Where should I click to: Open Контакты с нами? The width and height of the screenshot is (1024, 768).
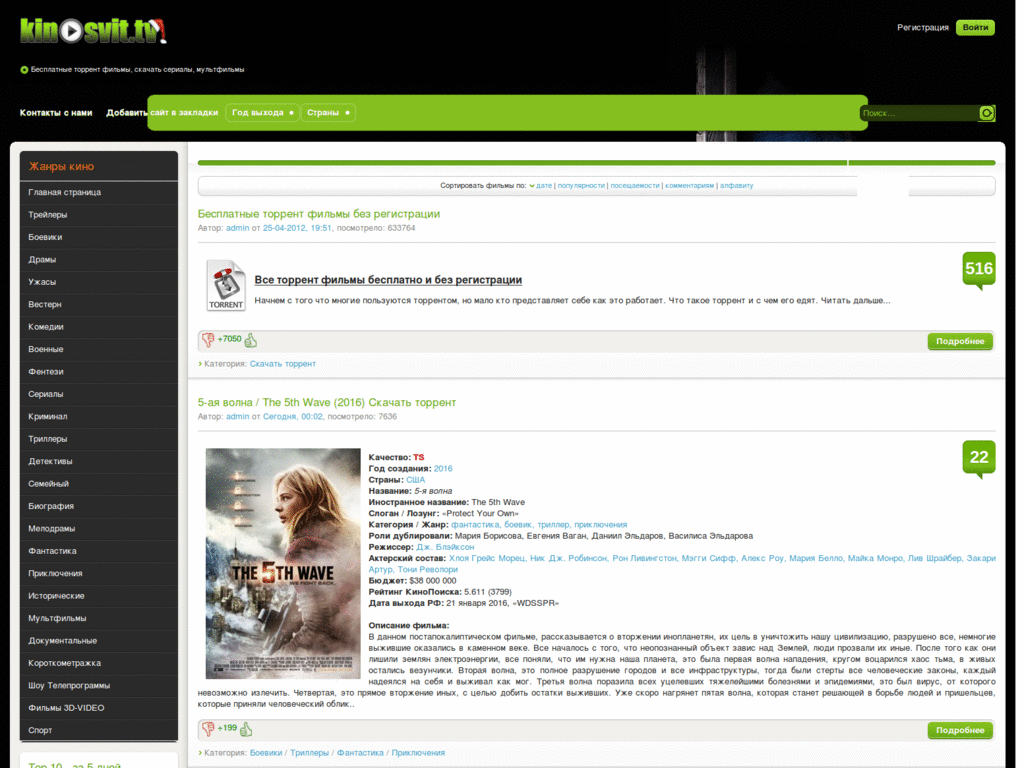[x=56, y=112]
